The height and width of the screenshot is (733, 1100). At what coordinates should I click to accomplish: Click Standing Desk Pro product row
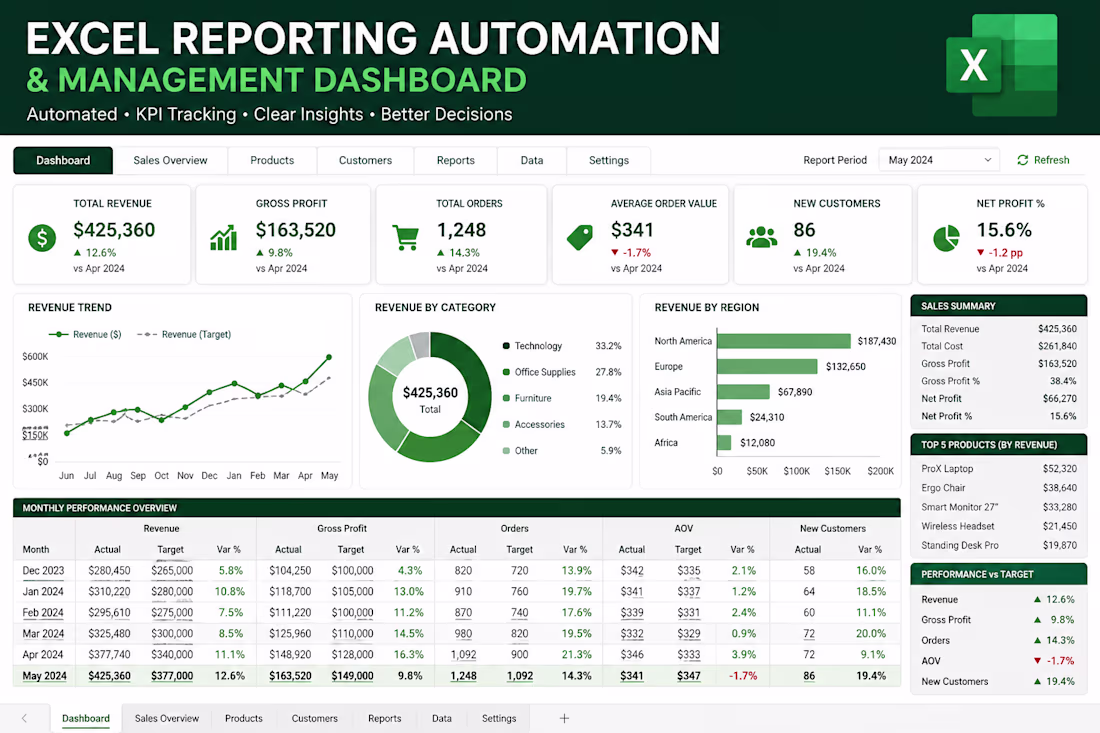pos(999,545)
